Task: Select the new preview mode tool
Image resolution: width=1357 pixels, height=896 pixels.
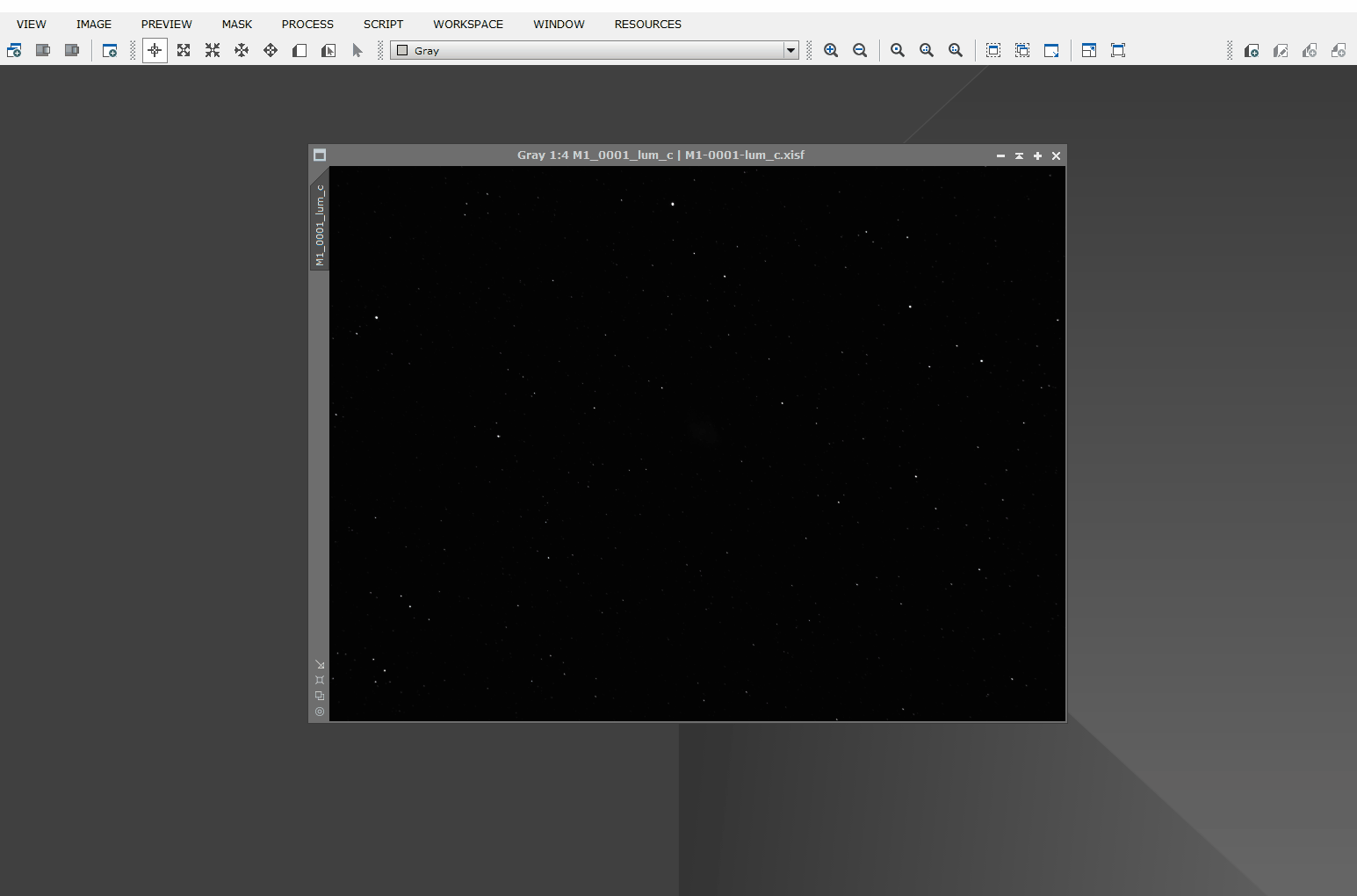Action: click(300, 50)
